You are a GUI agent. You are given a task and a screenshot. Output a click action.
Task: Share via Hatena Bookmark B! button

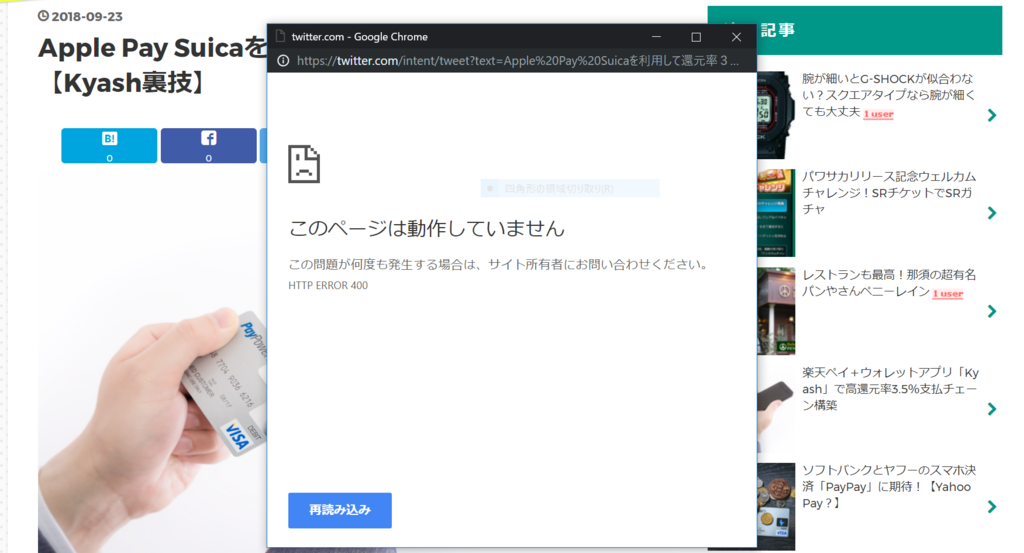109,146
